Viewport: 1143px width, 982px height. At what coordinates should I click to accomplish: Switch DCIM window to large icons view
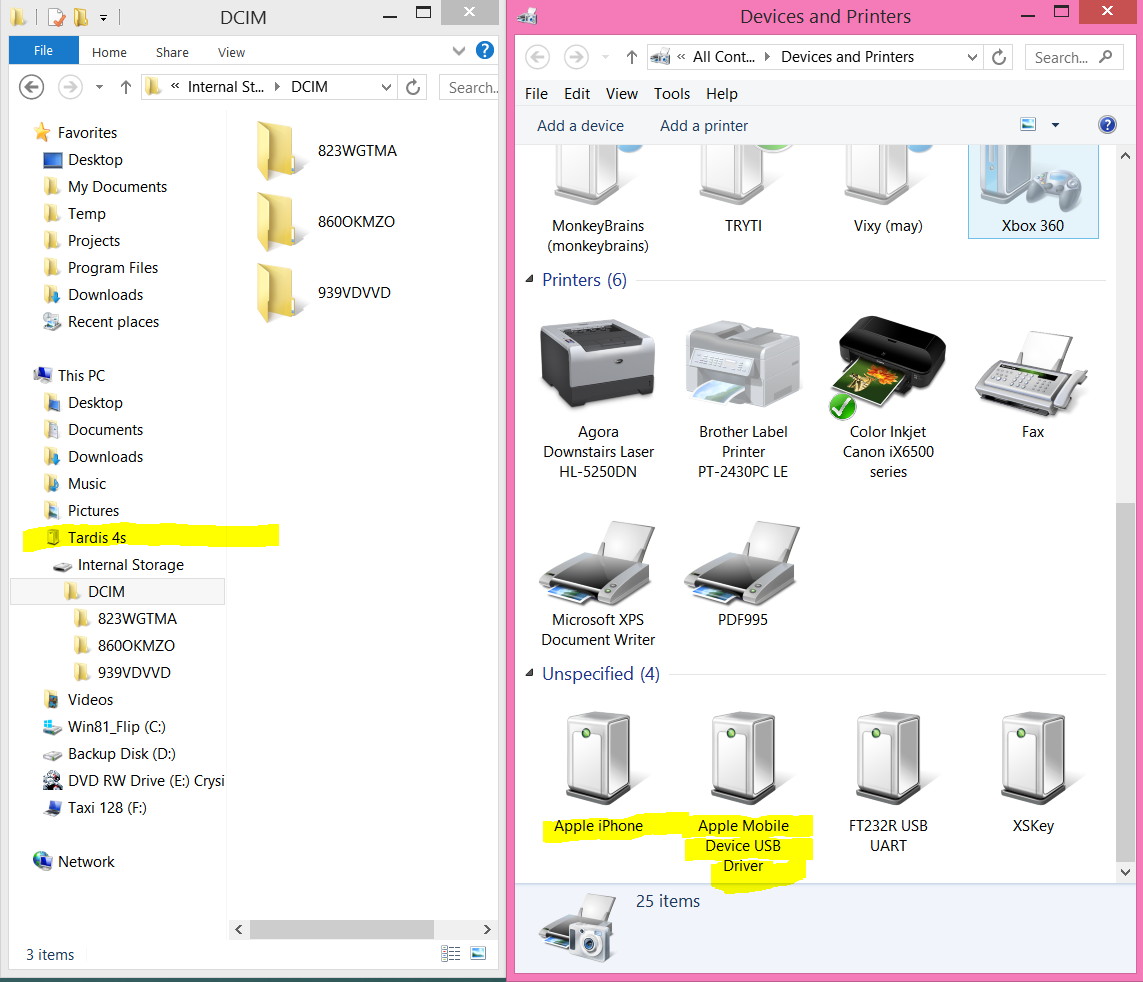pyautogui.click(x=478, y=953)
